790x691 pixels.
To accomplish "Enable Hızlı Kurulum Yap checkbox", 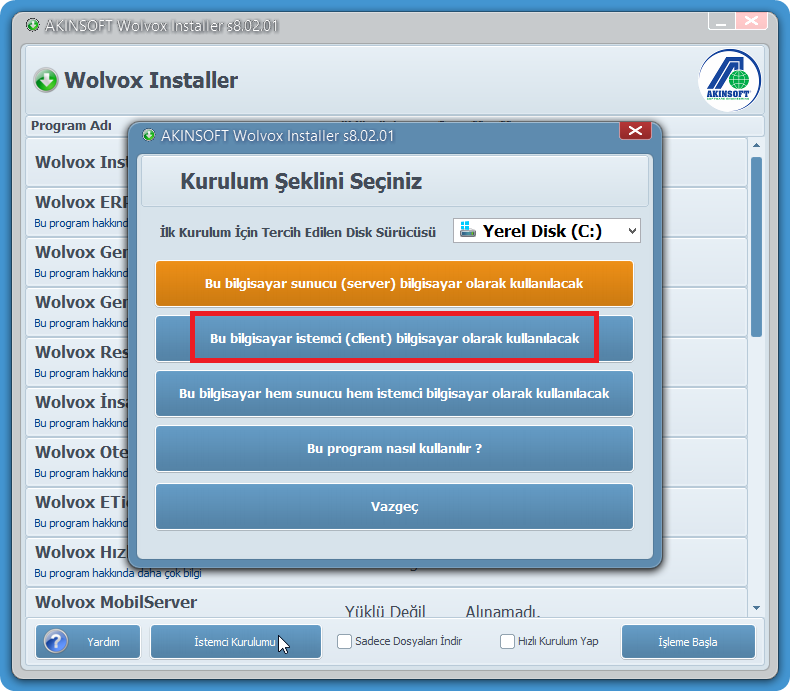I will pos(507,641).
